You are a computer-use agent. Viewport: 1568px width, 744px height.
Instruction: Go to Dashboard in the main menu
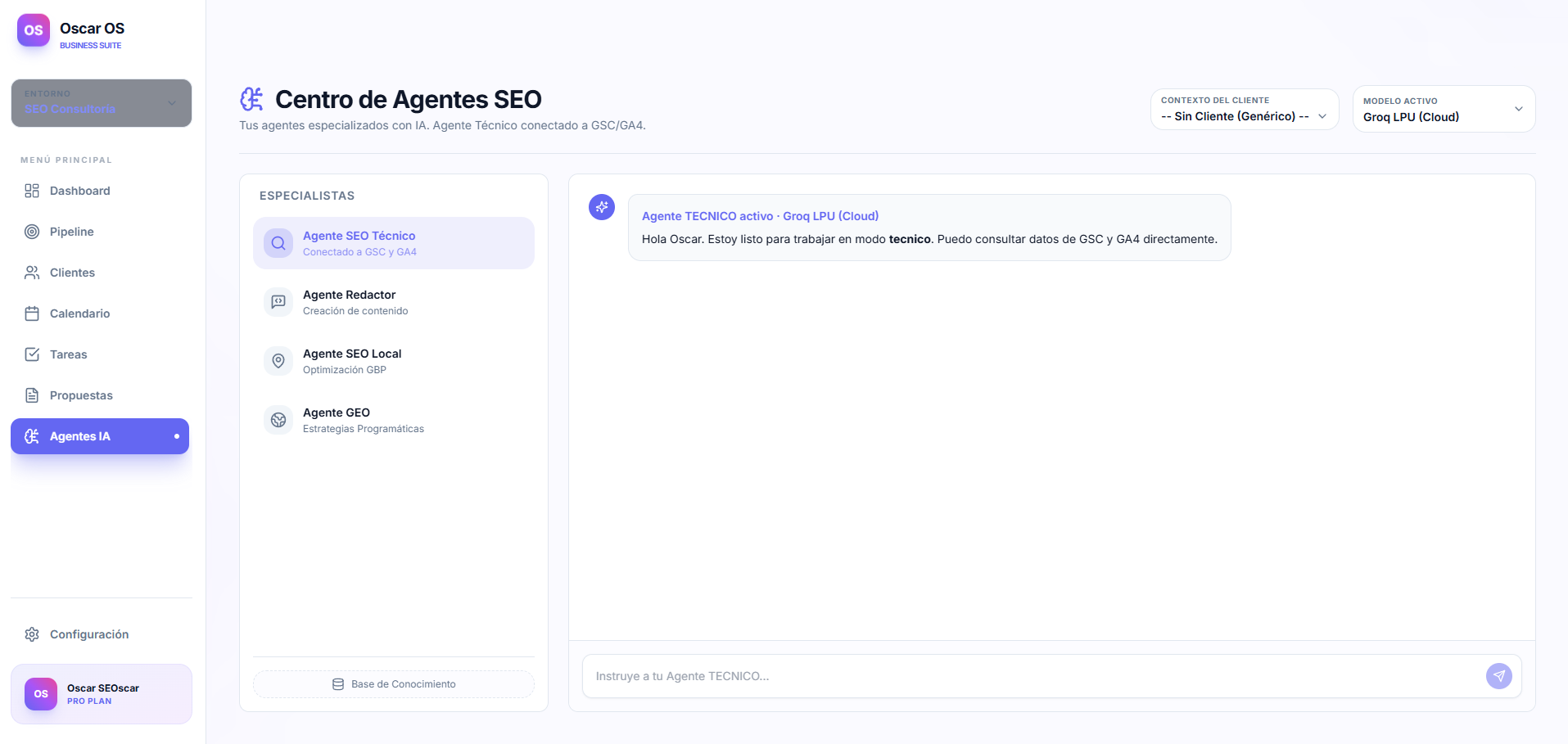point(79,191)
